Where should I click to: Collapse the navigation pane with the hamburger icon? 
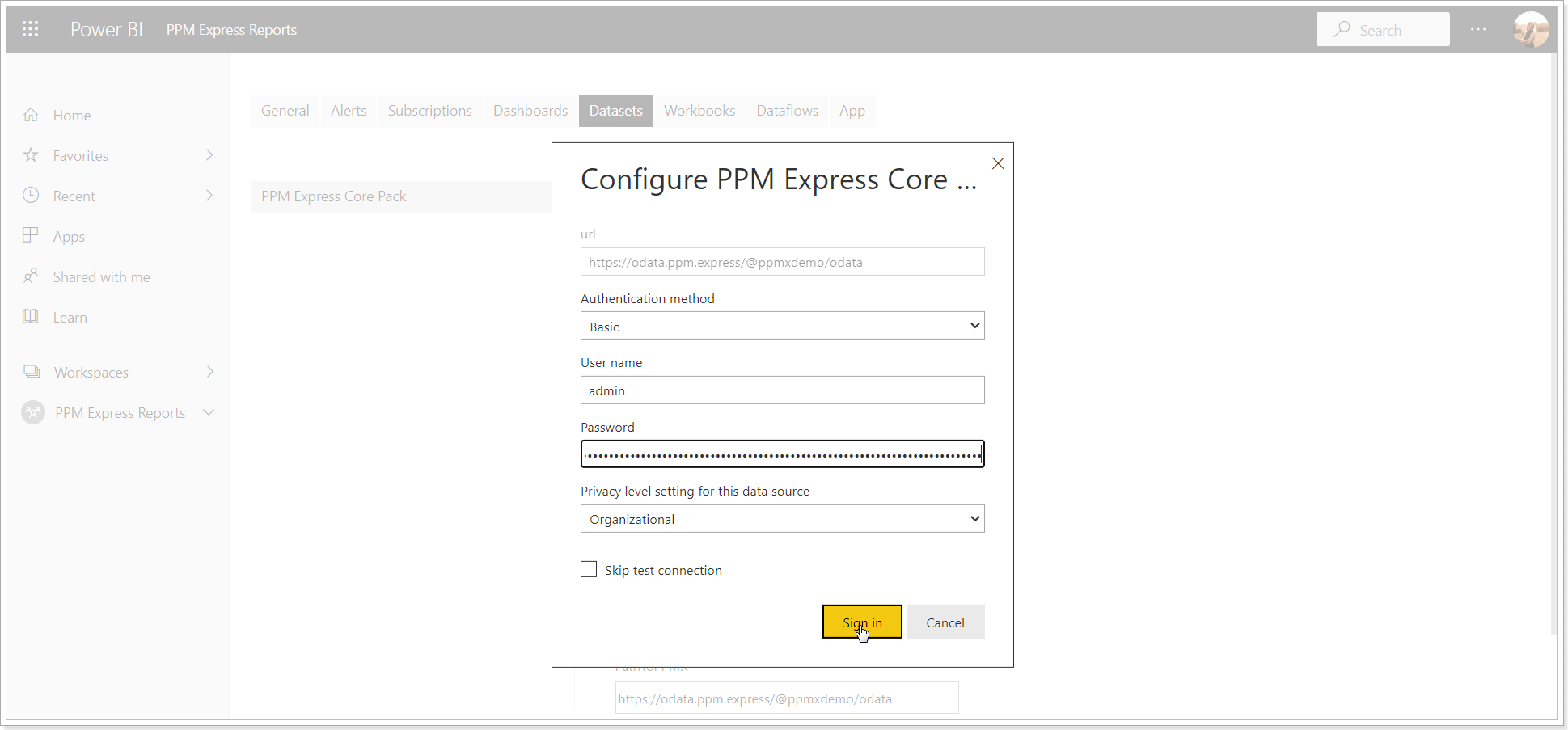(x=32, y=74)
